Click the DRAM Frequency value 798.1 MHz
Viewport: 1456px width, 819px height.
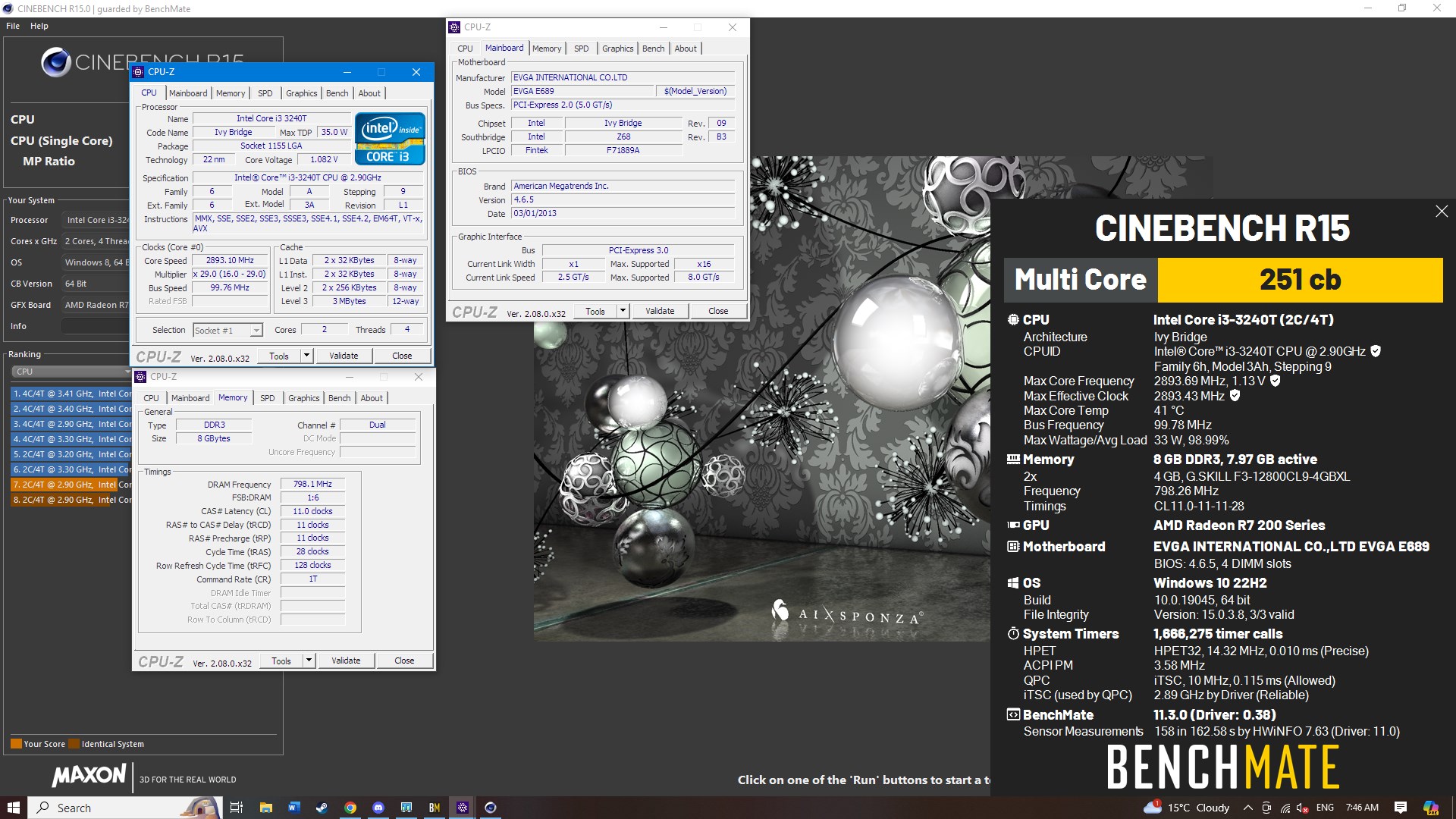[x=312, y=484]
